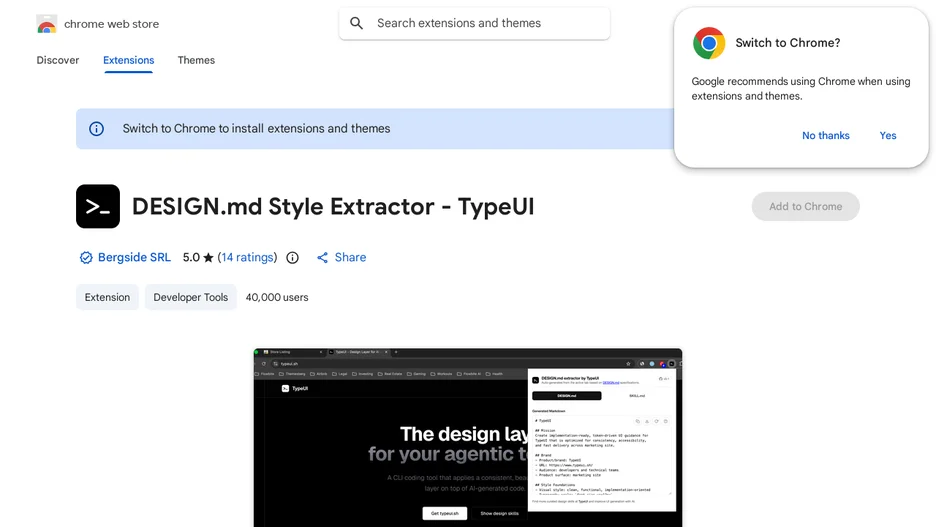Open the extension preview screenshot
Screen dimensions: 936x527
(468, 437)
